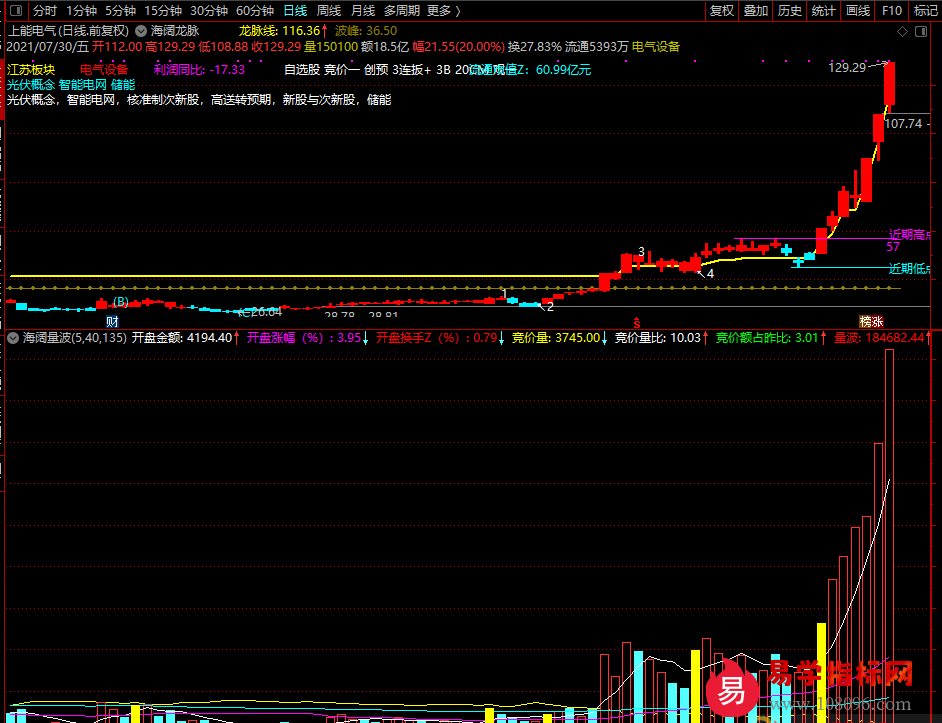Open the 复权 adjustment menu
The width and height of the screenshot is (942, 723).
tap(722, 11)
